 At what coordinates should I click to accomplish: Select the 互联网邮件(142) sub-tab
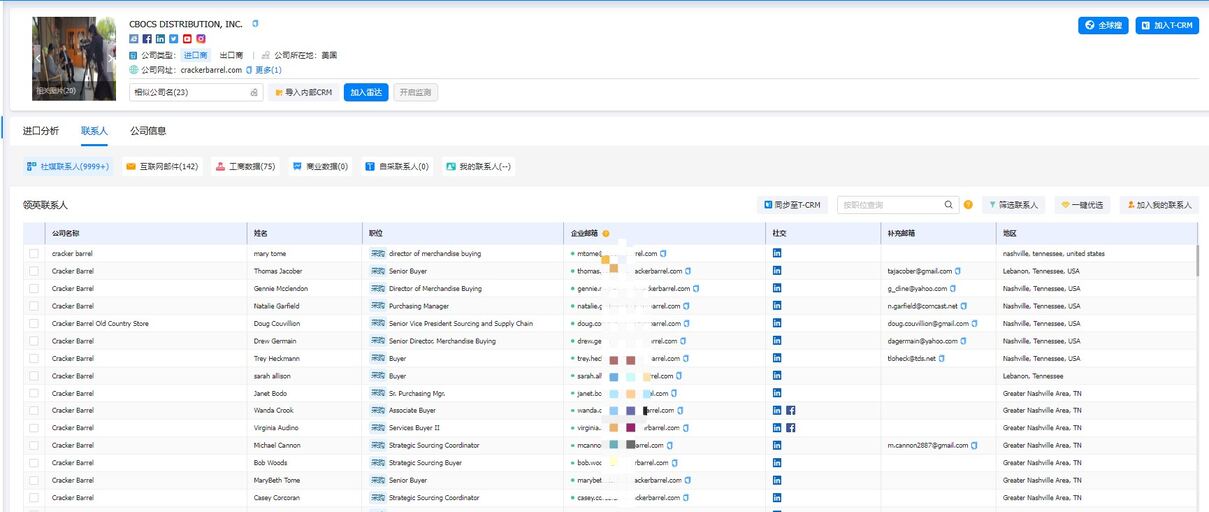(162, 167)
